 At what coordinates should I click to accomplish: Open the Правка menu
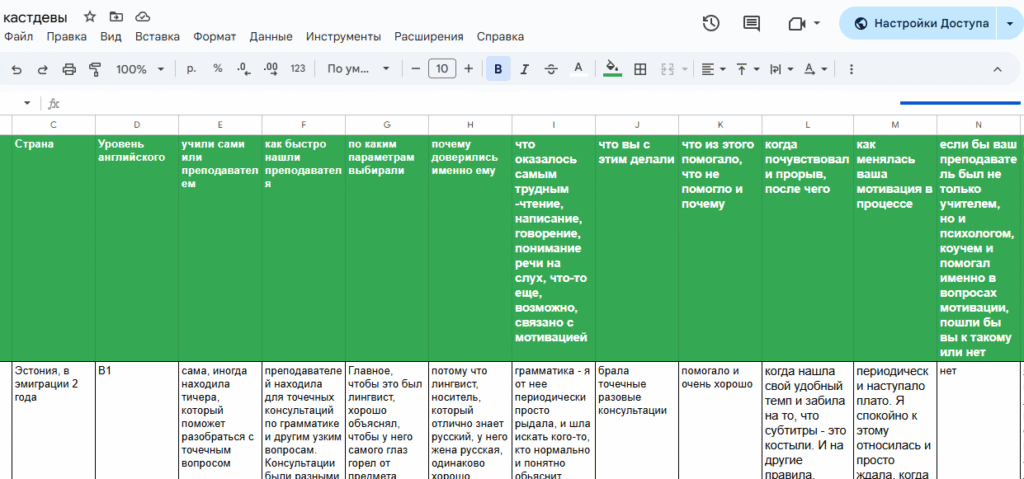[67, 37]
